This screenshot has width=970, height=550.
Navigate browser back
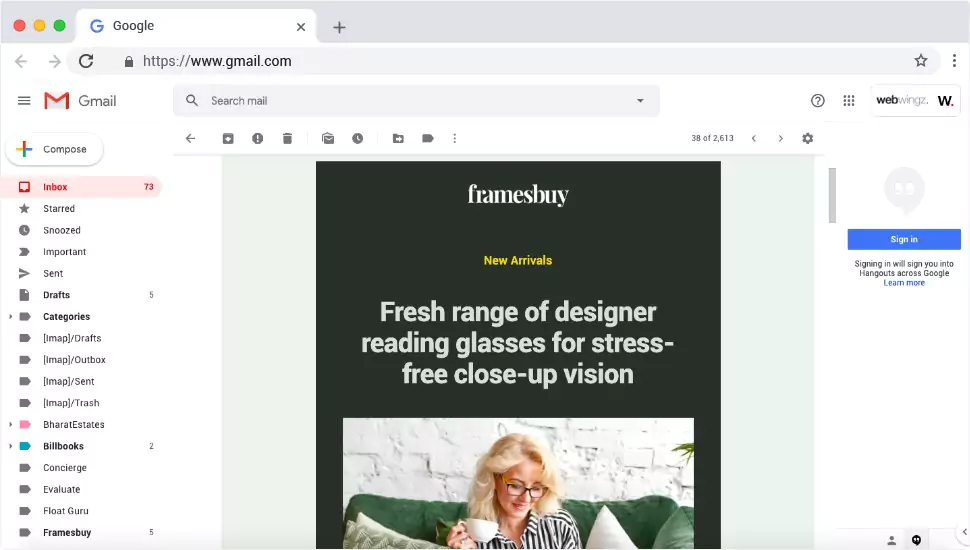tap(21, 61)
